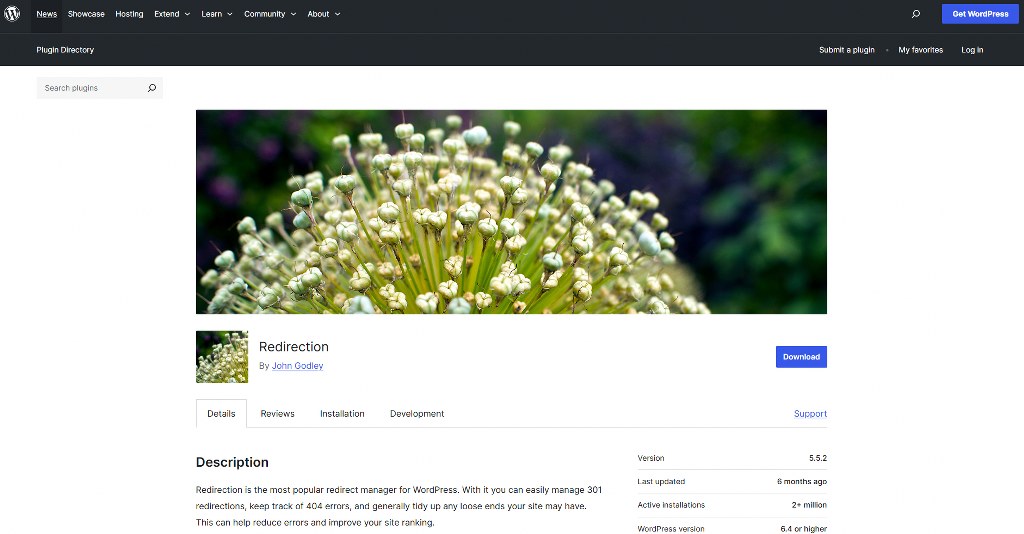The height and width of the screenshot is (534, 1024).
Task: Click the 'WordPress version' label
Action: [x=671, y=529]
